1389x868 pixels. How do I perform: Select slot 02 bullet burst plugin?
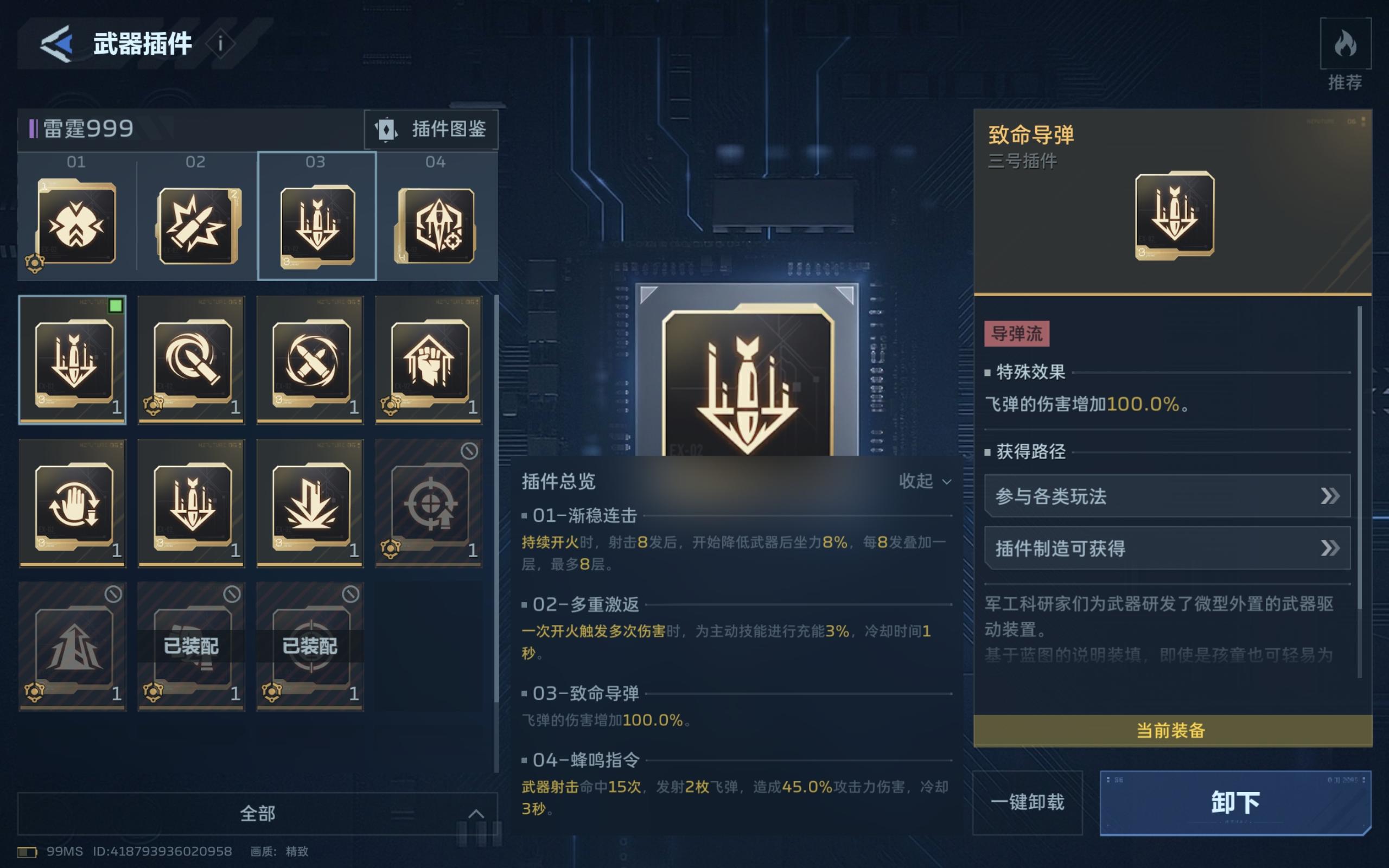[198, 225]
